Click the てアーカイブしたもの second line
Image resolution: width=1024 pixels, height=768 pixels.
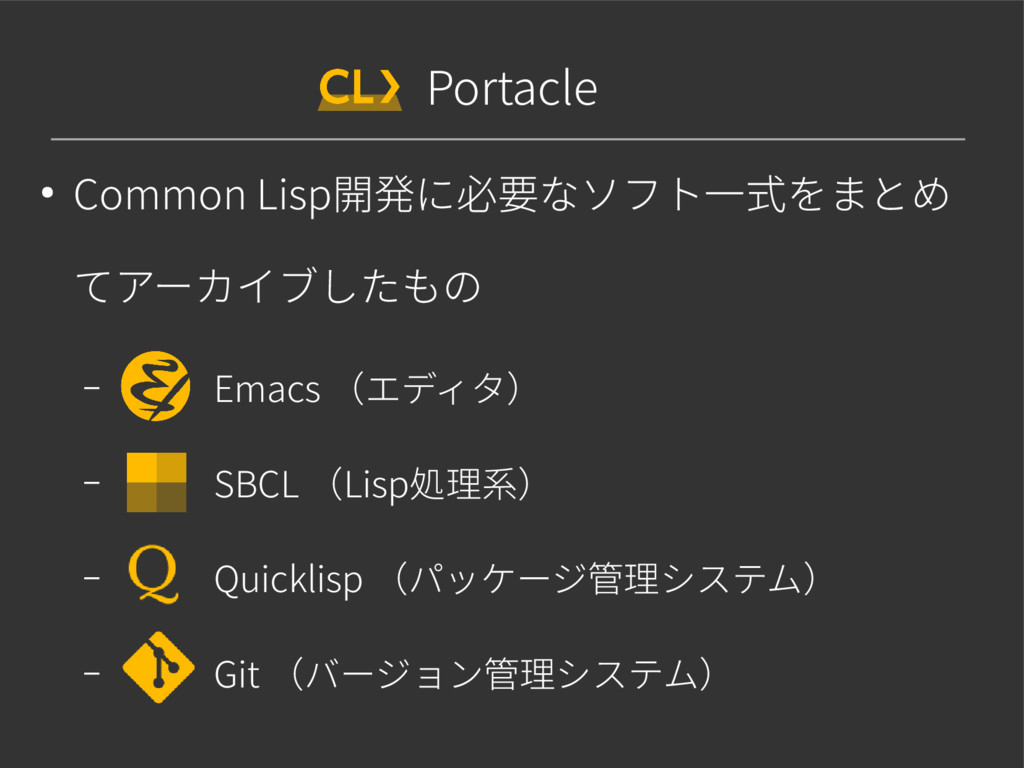pos(279,286)
